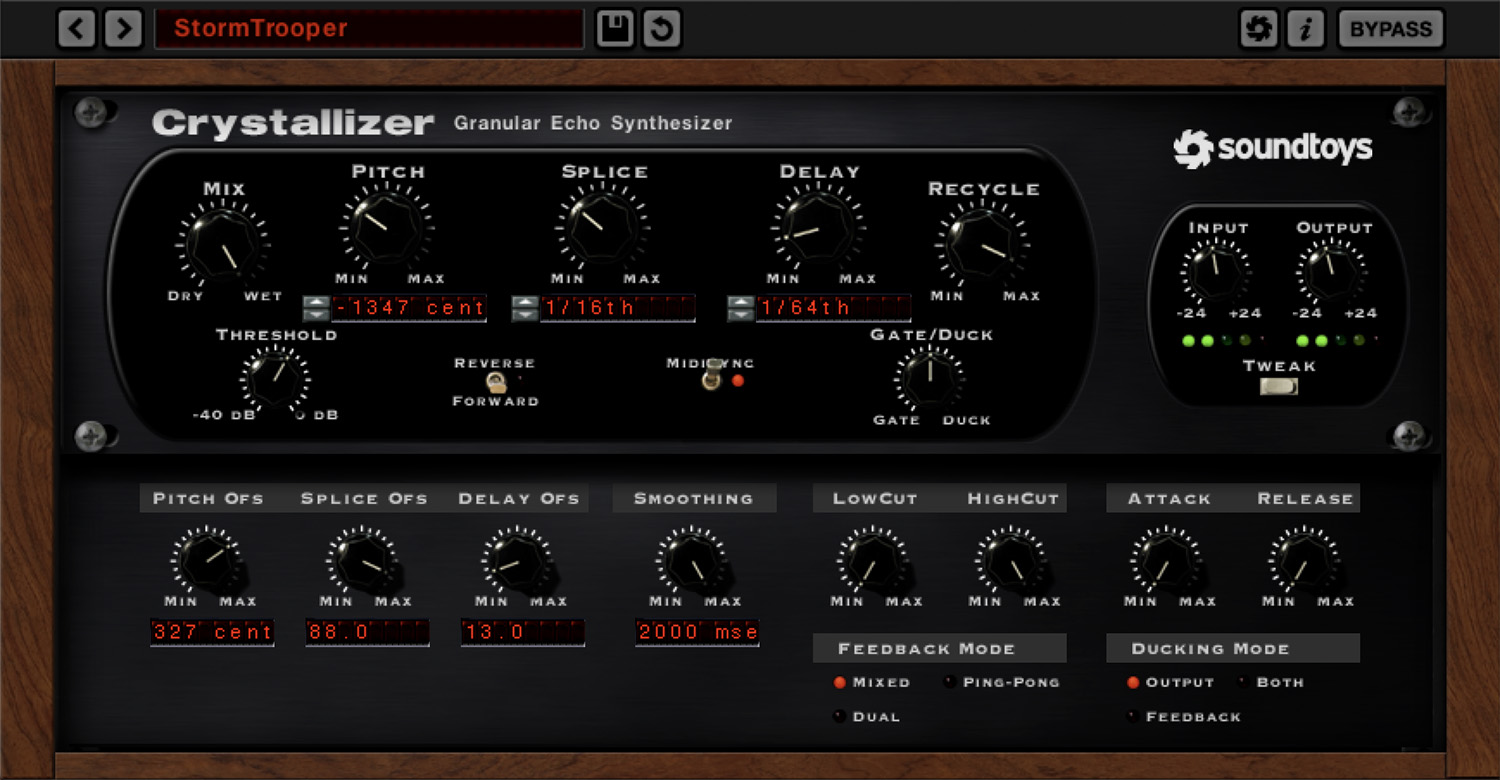Increase splice value with up stepper arrow
Viewport: 1500px width, 780px height.
pos(524,300)
